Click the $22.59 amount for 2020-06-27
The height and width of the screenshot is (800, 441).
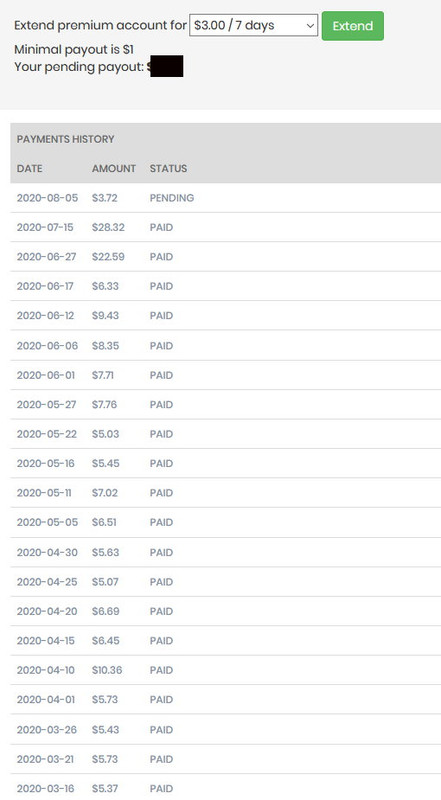click(x=108, y=257)
